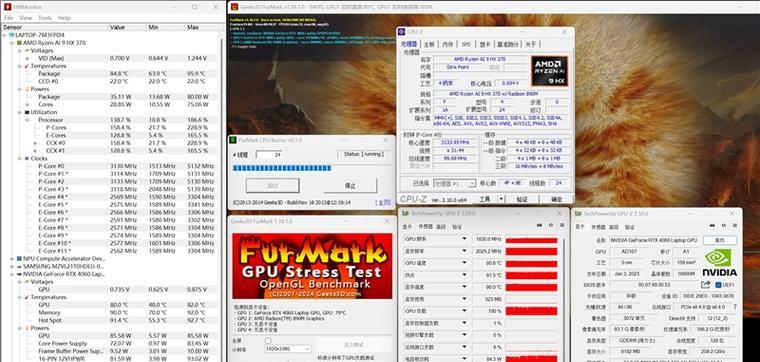Toggle the UEFI checkbox in GPU-Z
Screen dimensions: 760x362
tap(718, 284)
